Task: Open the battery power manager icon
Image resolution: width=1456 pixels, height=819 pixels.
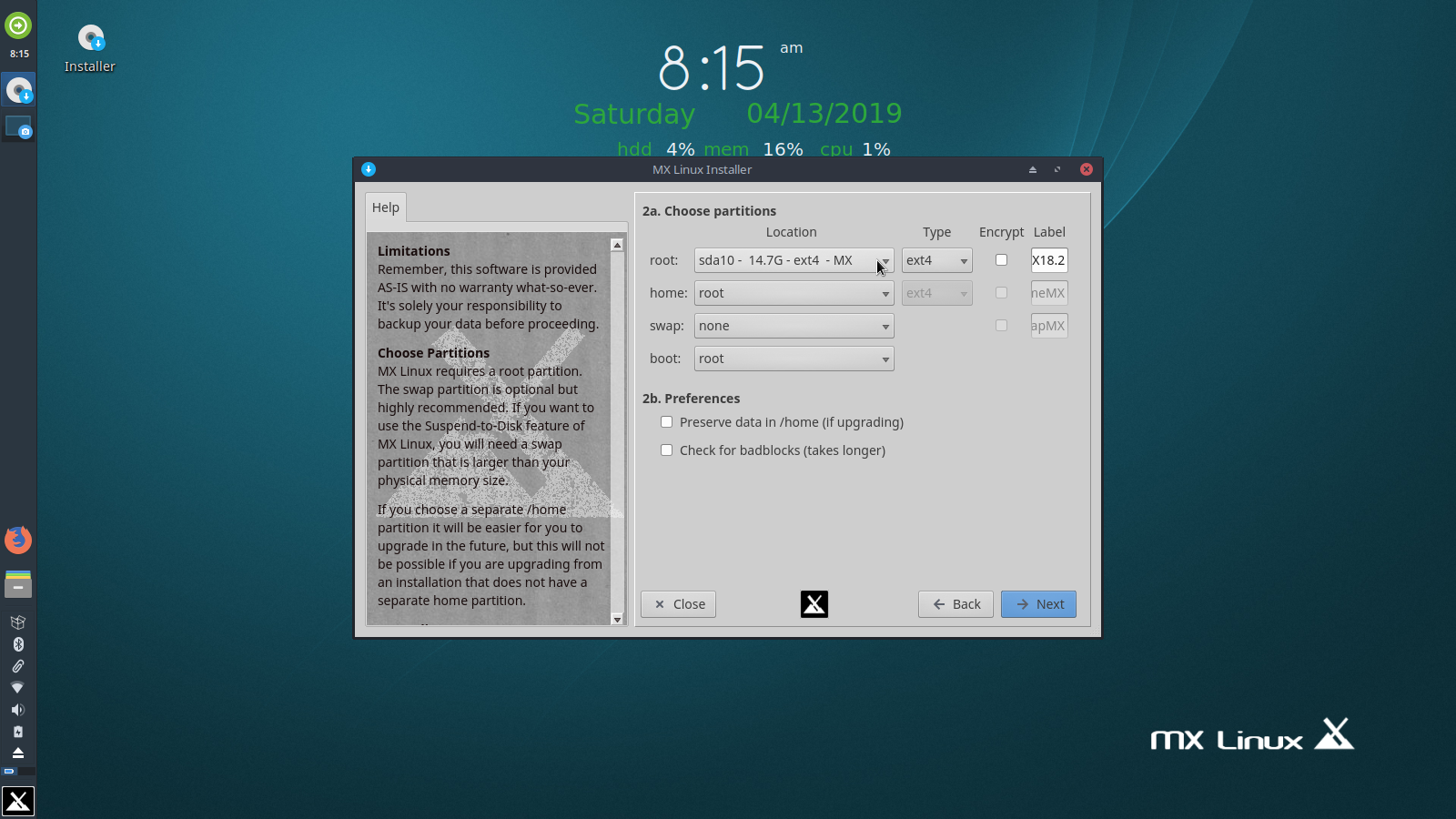Action: (17, 732)
